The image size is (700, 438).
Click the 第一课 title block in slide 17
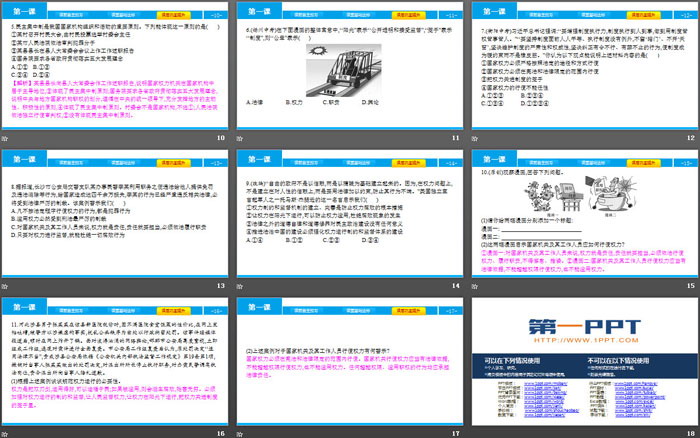point(259,306)
